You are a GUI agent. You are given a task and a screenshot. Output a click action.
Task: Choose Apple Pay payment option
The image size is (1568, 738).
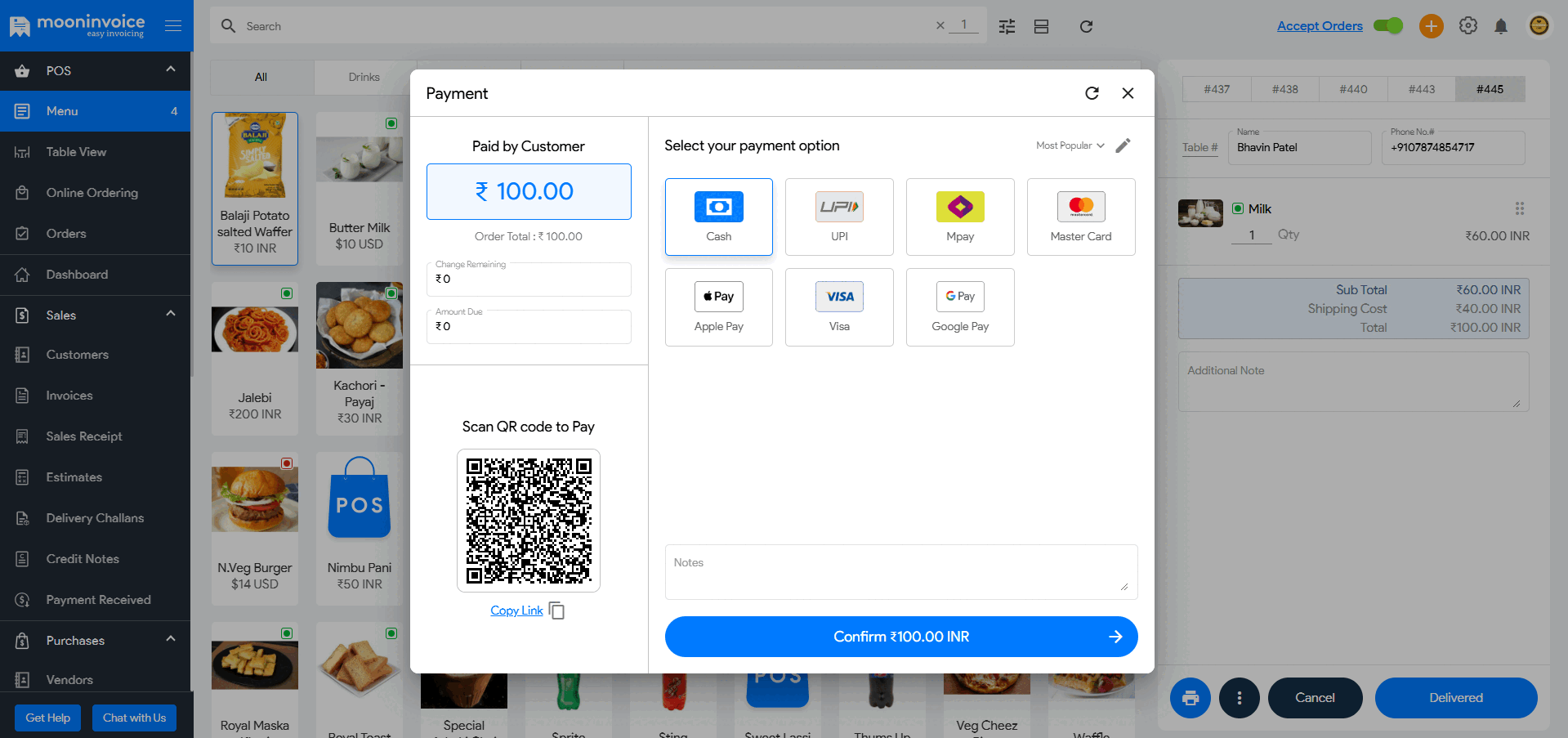718,307
